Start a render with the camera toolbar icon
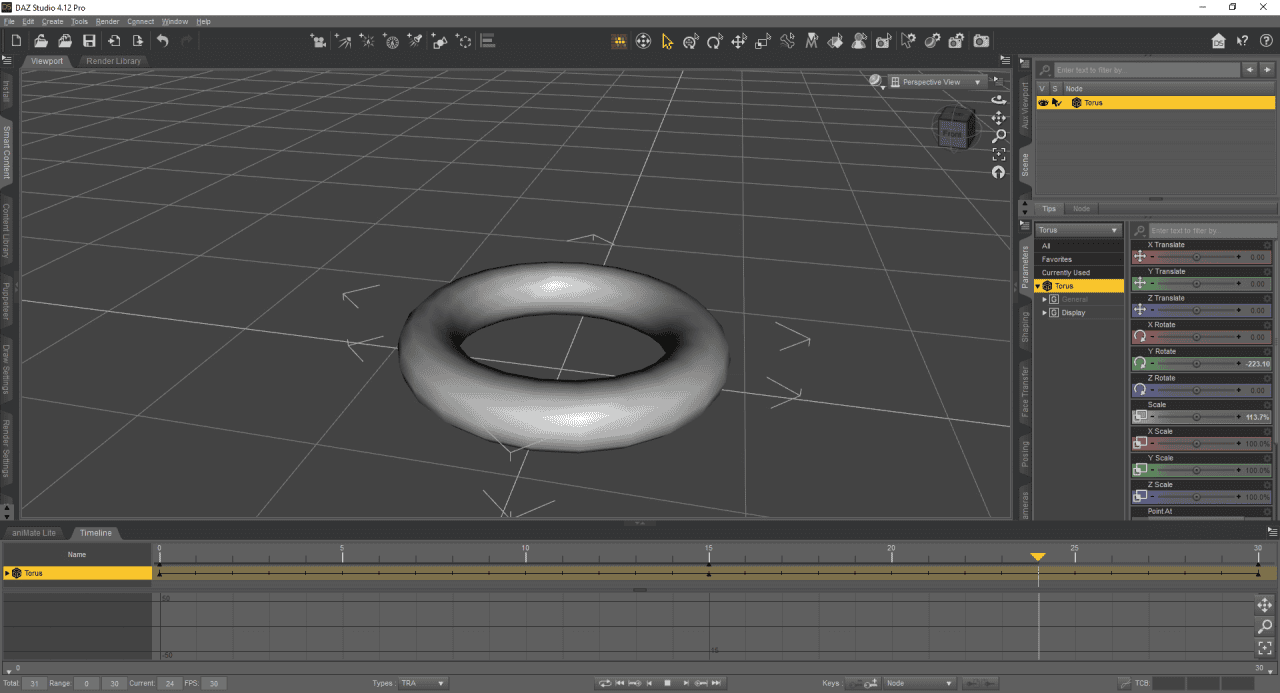Image resolution: width=1280 pixels, height=693 pixels. [x=980, y=40]
